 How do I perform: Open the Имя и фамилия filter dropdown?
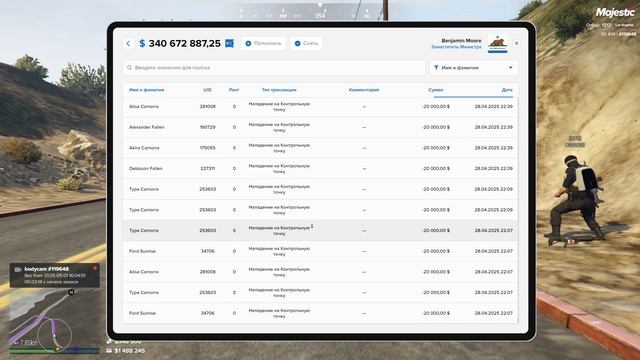coord(473,67)
